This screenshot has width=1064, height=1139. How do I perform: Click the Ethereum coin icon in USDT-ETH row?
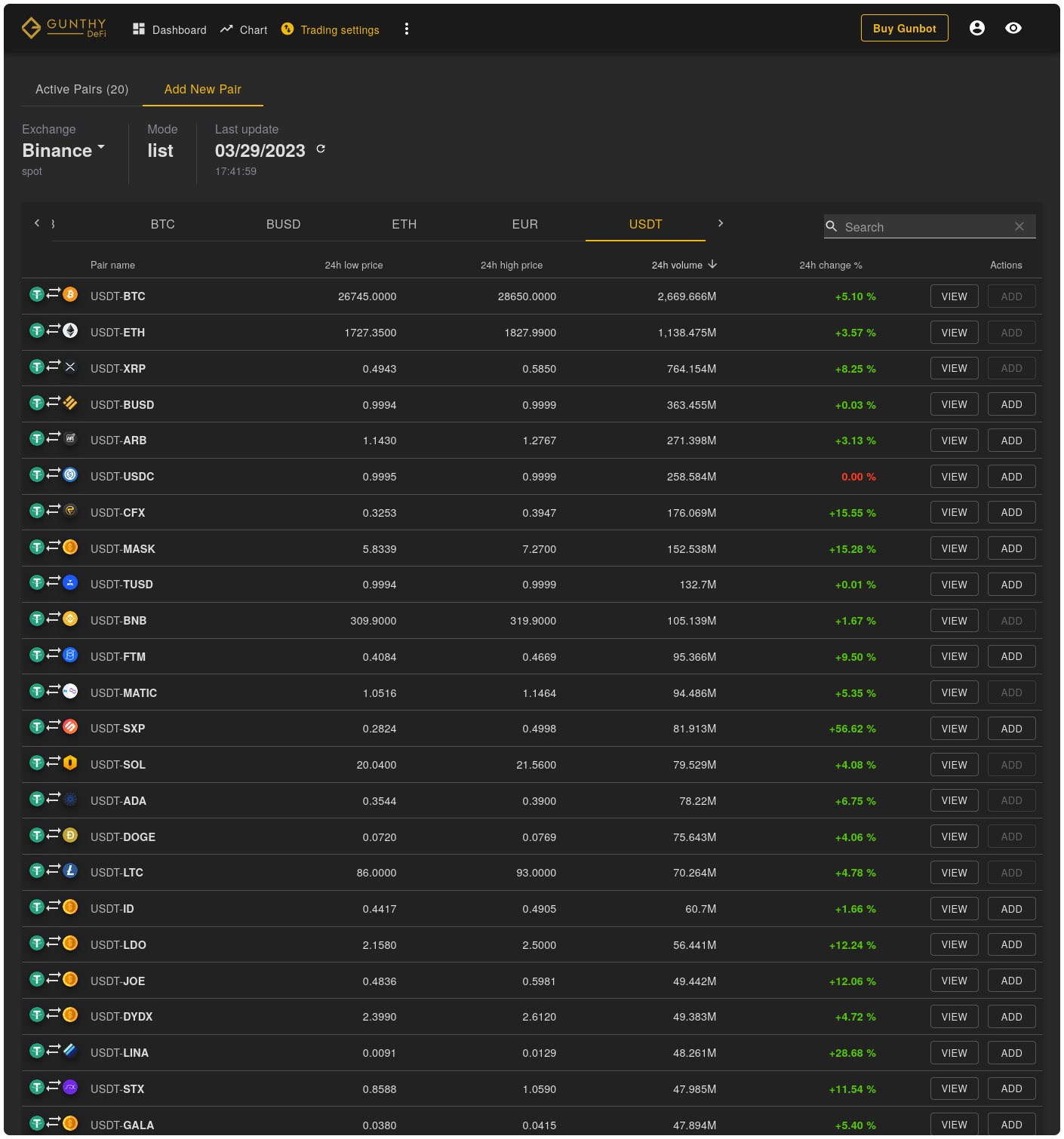(x=70, y=330)
